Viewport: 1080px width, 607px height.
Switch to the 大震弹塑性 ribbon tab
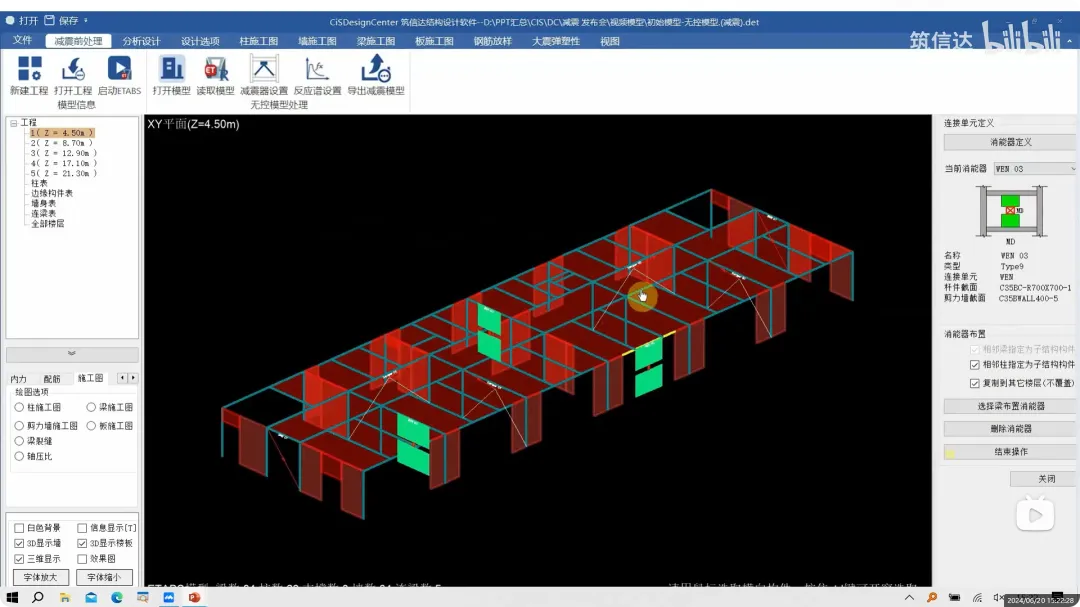555,41
